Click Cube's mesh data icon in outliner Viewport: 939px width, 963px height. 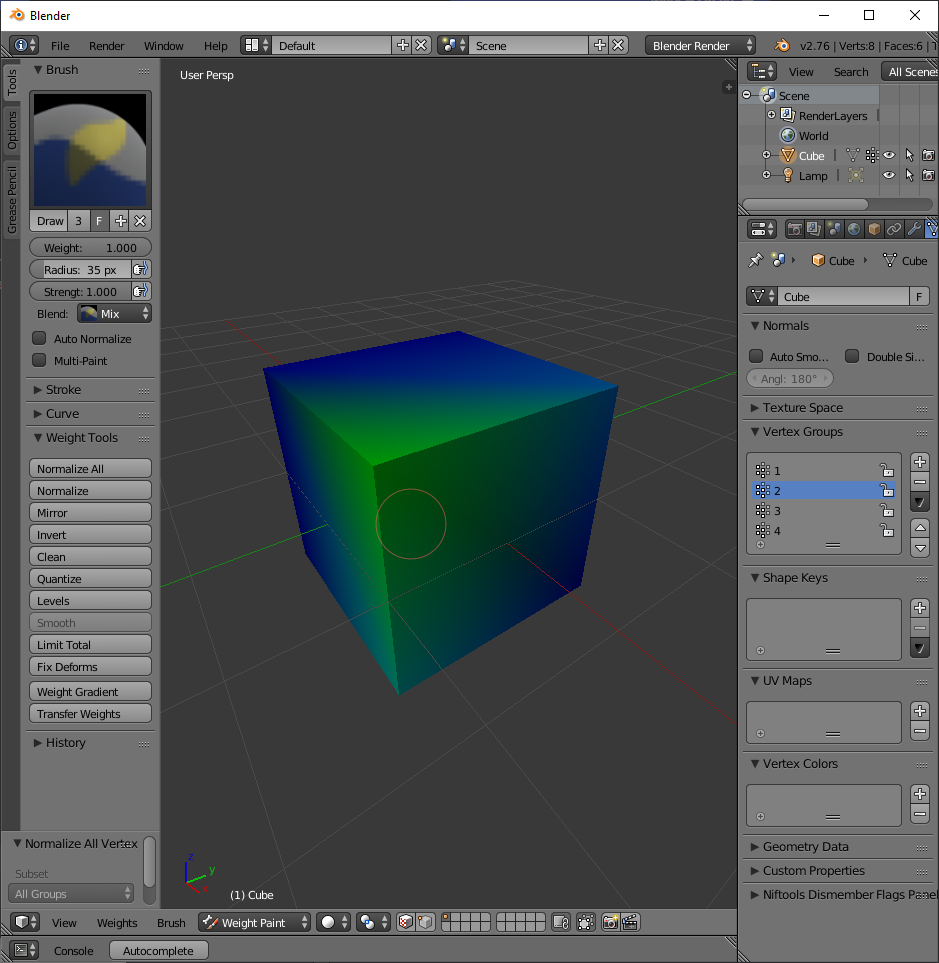pyautogui.click(x=853, y=155)
